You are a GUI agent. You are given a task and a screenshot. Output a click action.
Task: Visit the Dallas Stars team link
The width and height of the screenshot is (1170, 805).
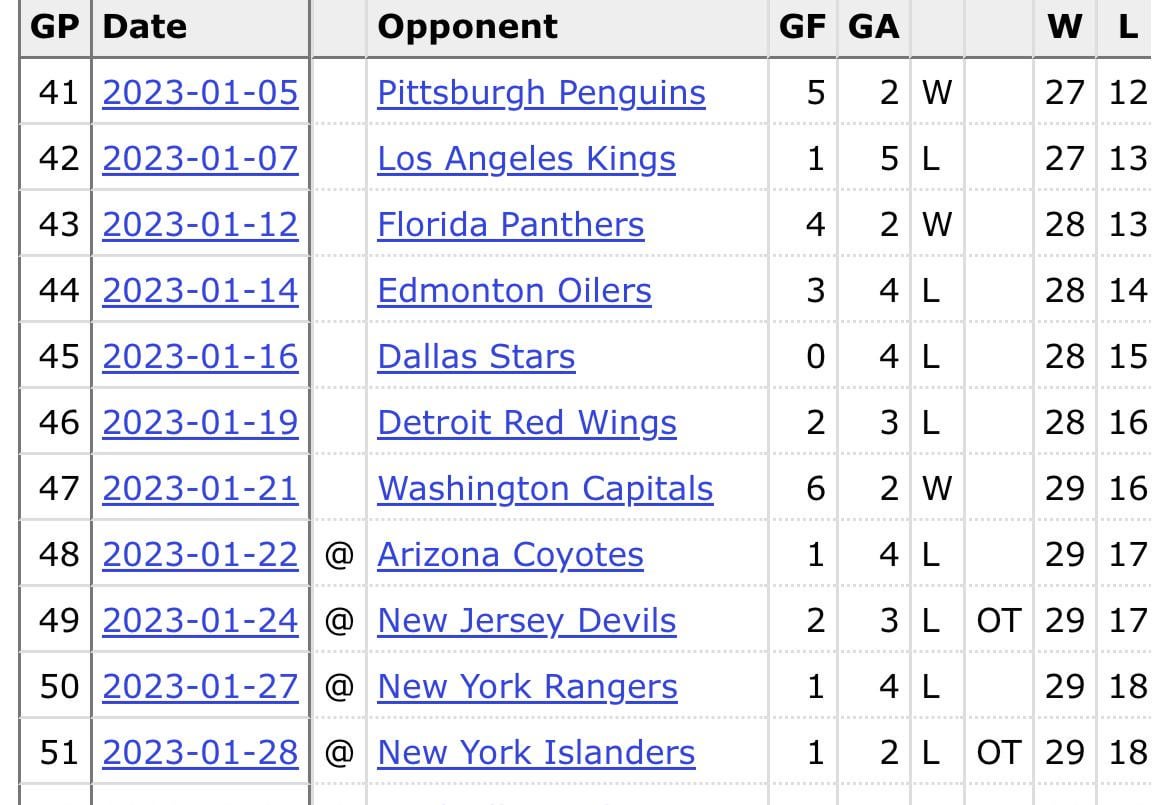476,357
